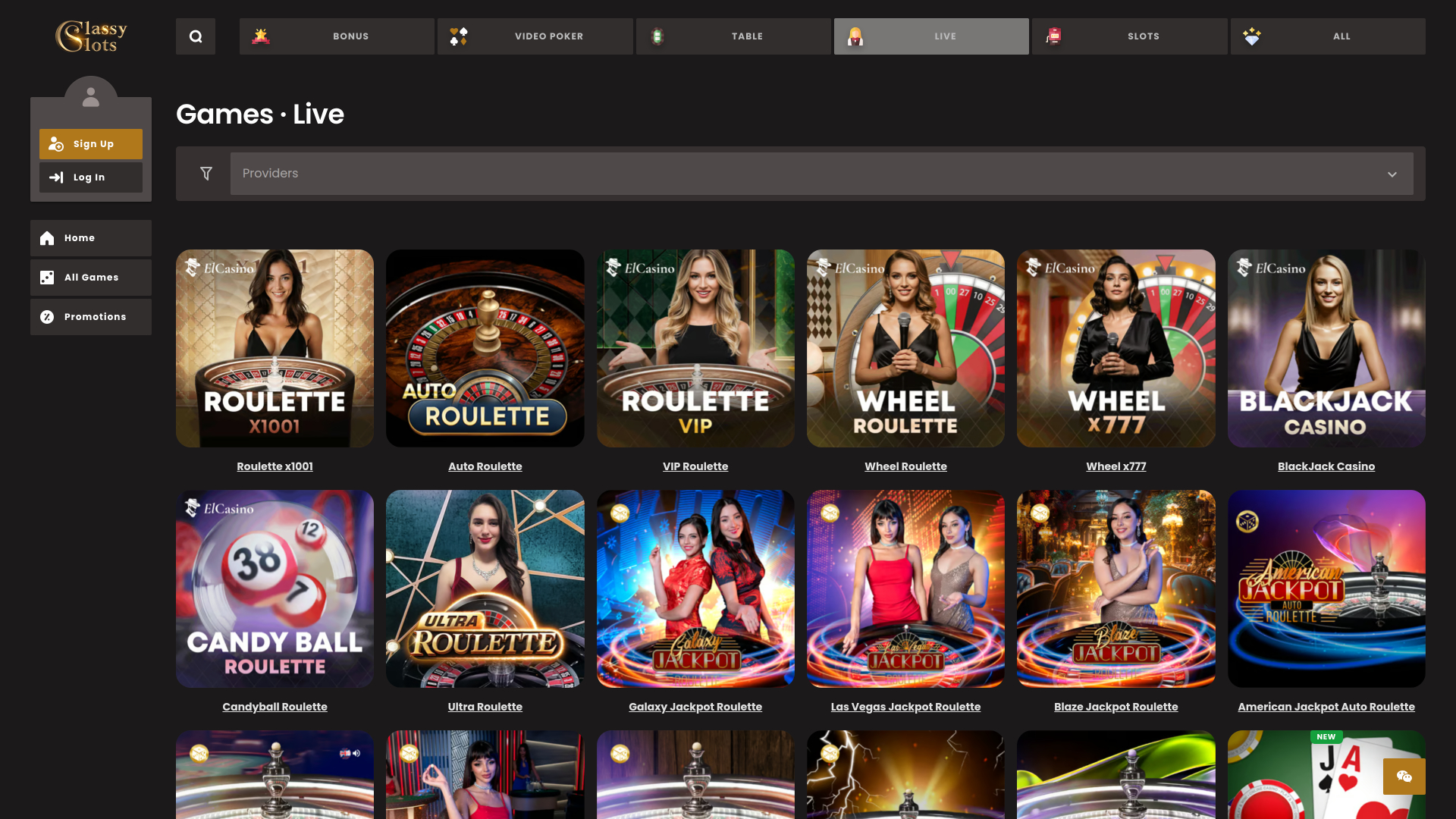Click the filter funnel icon beside Providers
The image size is (1456, 819).
(x=206, y=173)
